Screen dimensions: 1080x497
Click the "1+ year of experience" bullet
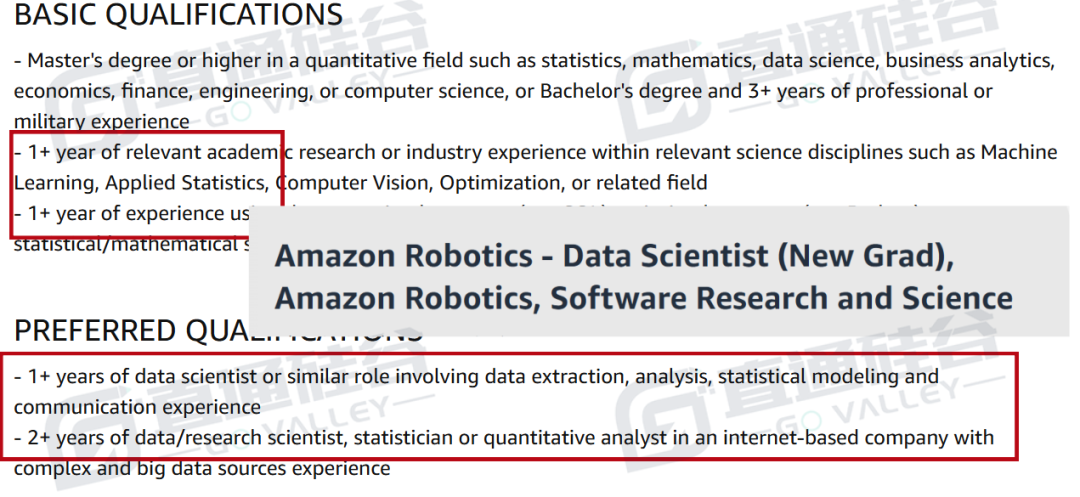pos(131,213)
